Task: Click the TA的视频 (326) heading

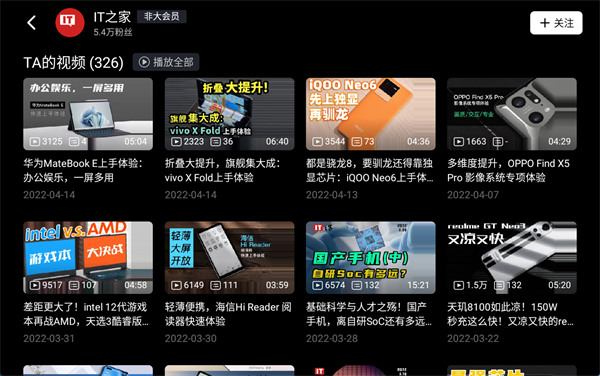Action: pyautogui.click(x=73, y=63)
